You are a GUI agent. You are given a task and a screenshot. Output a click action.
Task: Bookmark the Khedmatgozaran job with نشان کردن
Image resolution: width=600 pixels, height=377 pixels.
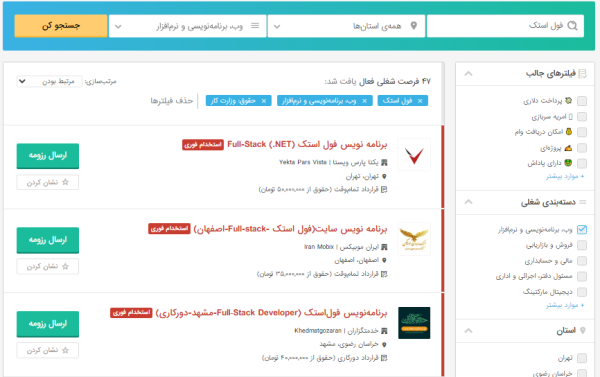click(48, 350)
